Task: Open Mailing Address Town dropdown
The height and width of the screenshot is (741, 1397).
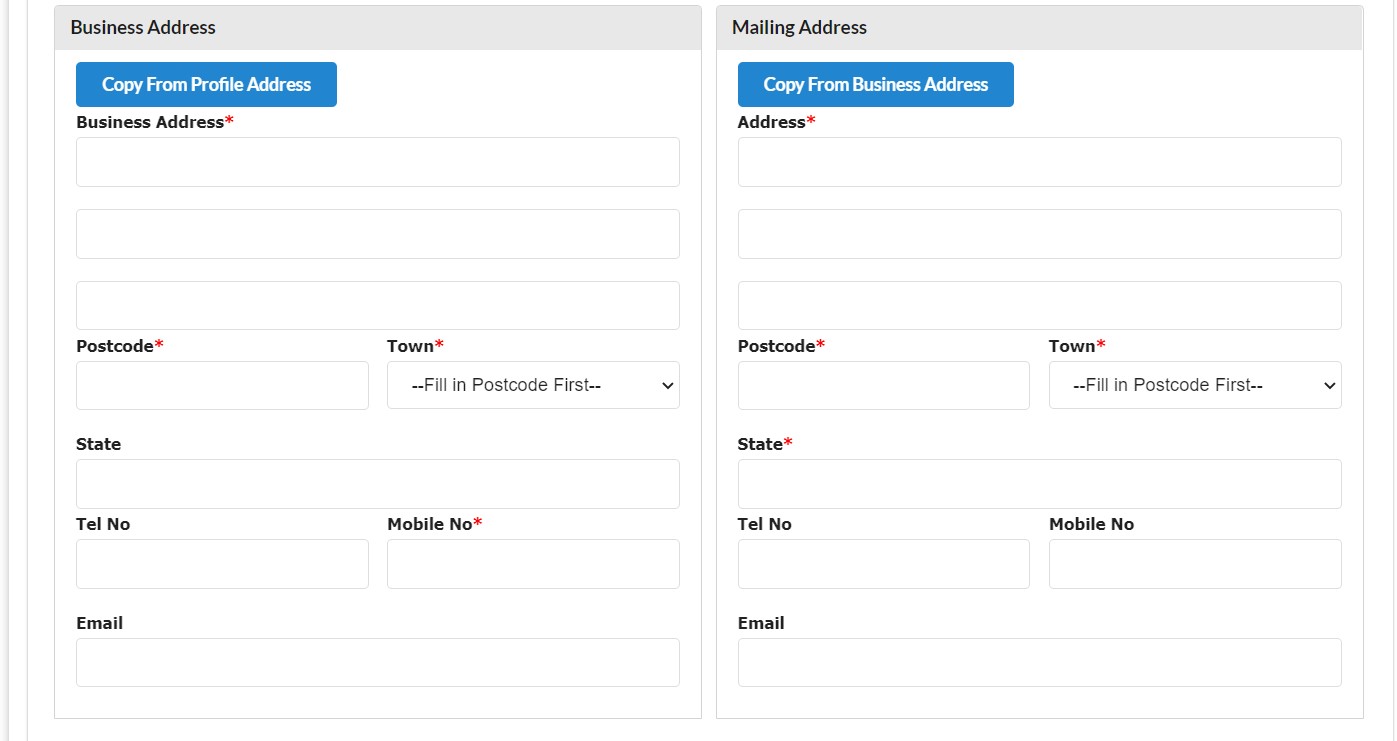Action: (x=1194, y=385)
